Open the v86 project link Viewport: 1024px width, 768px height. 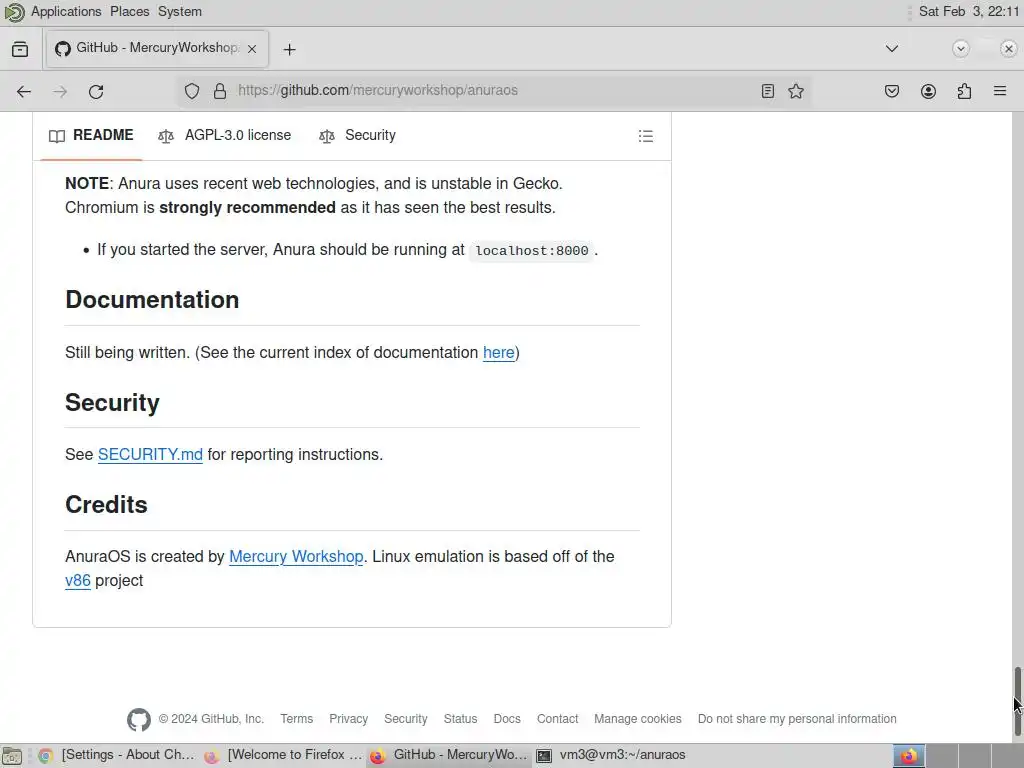[x=78, y=581]
